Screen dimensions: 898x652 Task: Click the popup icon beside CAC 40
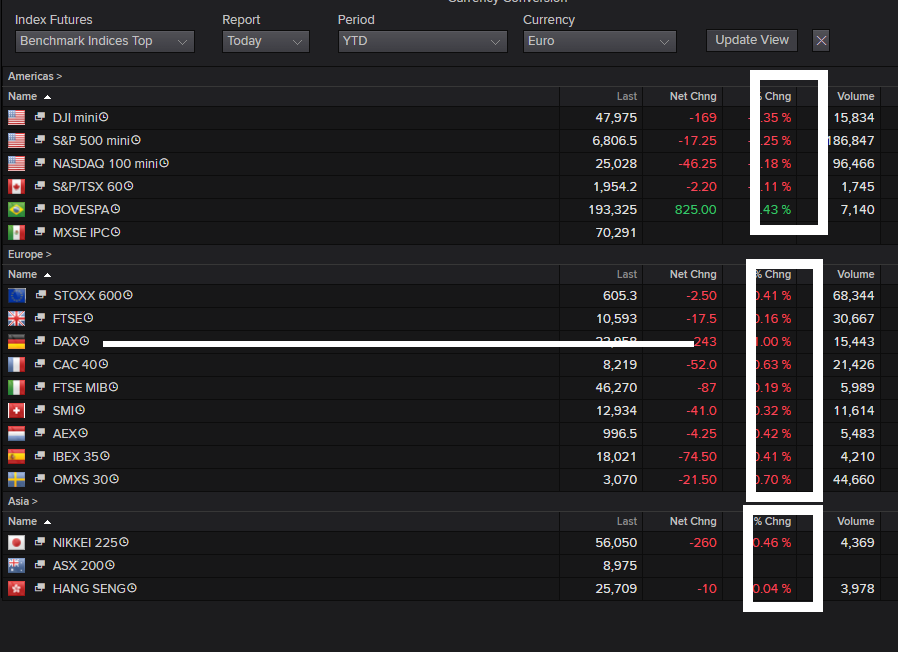coord(40,364)
